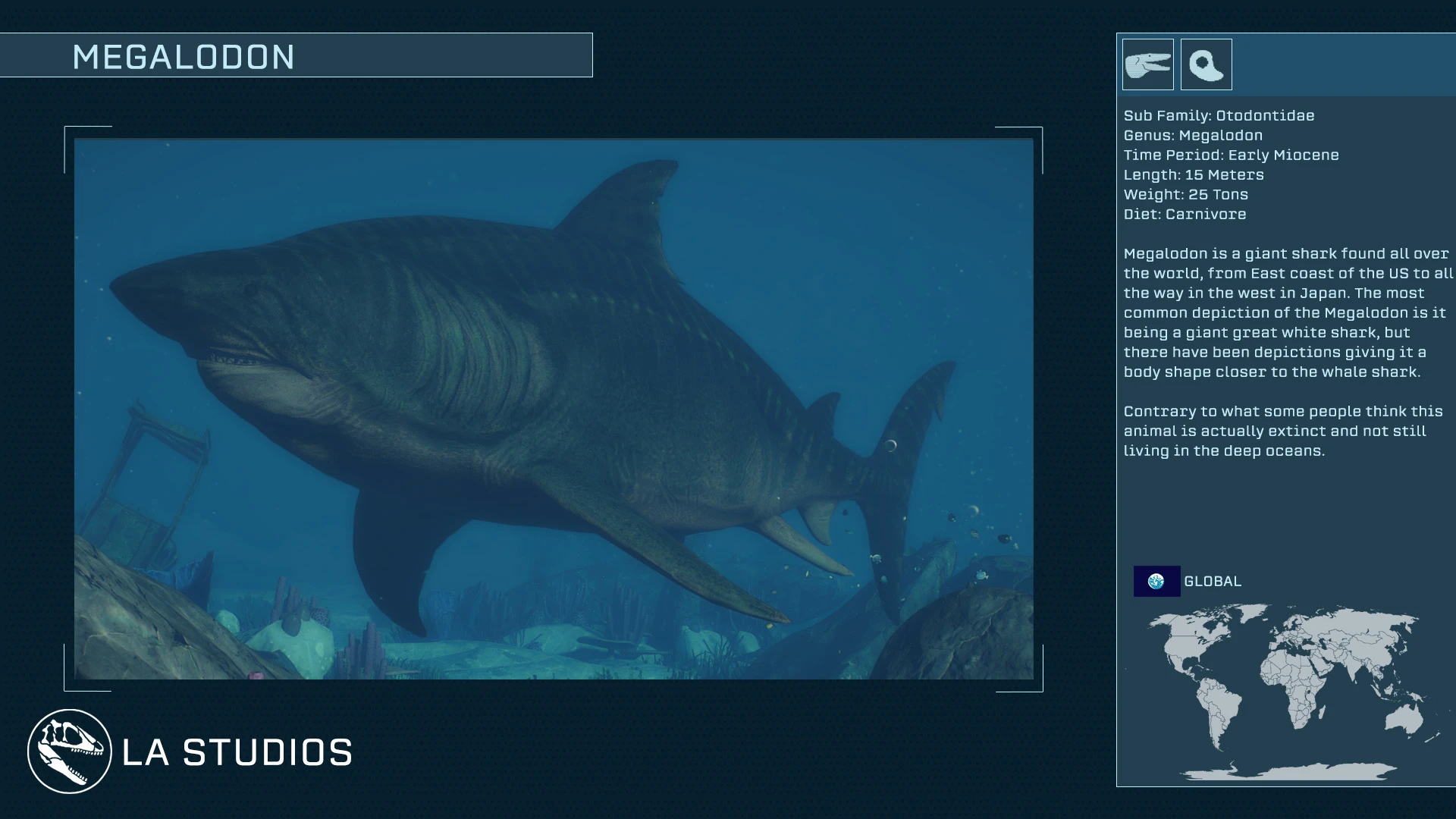This screenshot has width=1456, height=819.
Task: Click the Length: 15 Meters line
Action: pyautogui.click(x=1194, y=174)
